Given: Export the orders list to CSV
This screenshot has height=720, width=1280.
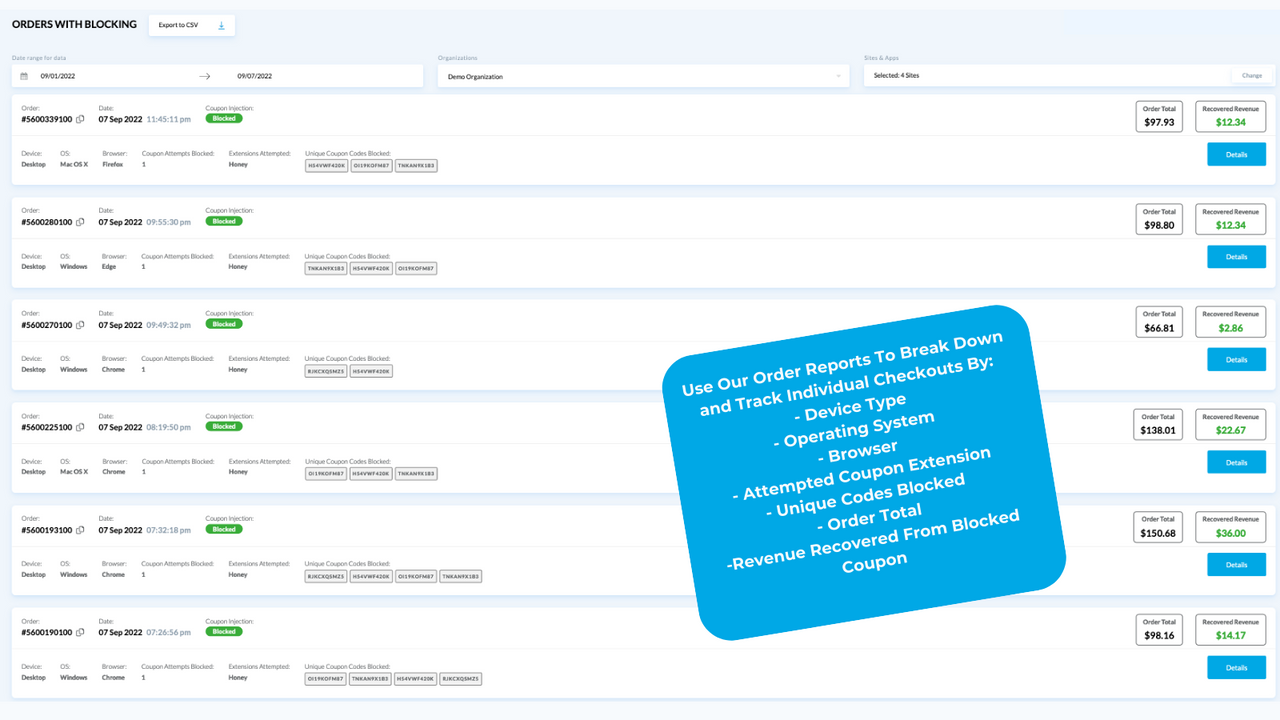Looking at the screenshot, I should (x=192, y=25).
